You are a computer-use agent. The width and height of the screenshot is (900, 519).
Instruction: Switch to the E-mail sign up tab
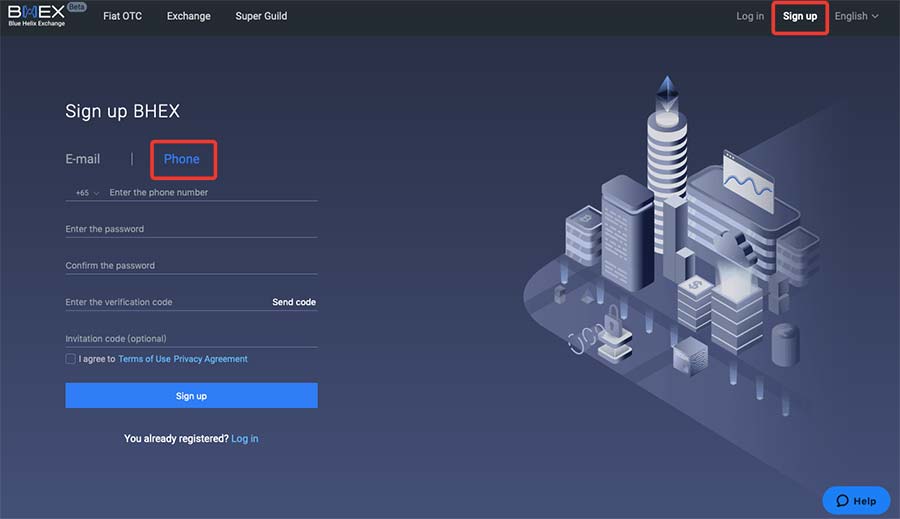tap(83, 159)
